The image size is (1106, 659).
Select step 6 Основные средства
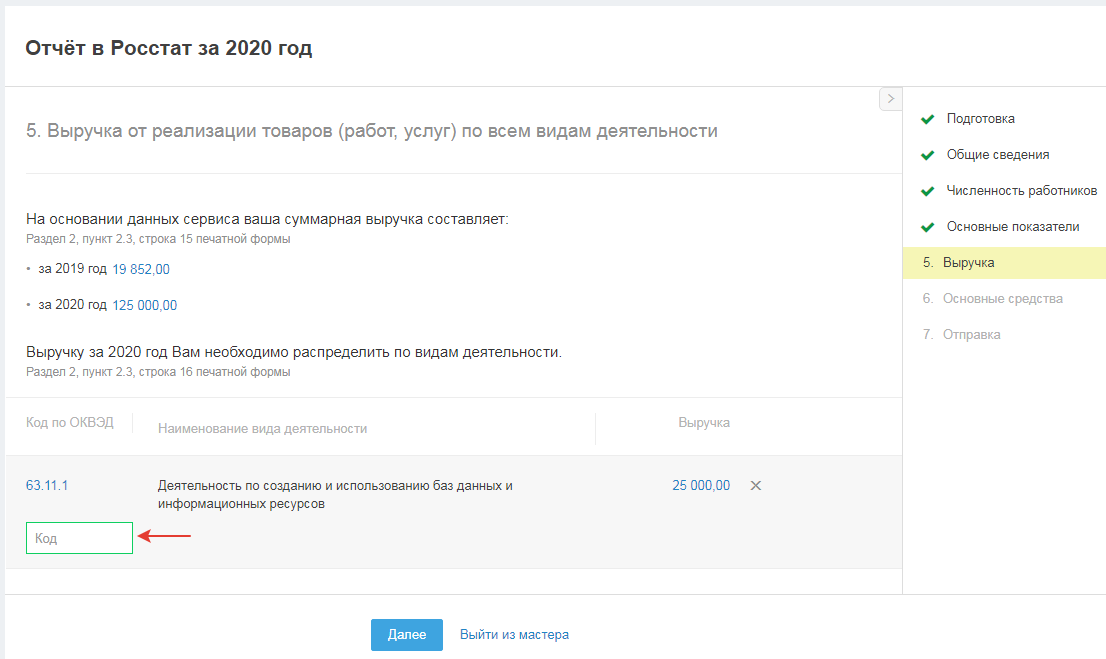[992, 298]
